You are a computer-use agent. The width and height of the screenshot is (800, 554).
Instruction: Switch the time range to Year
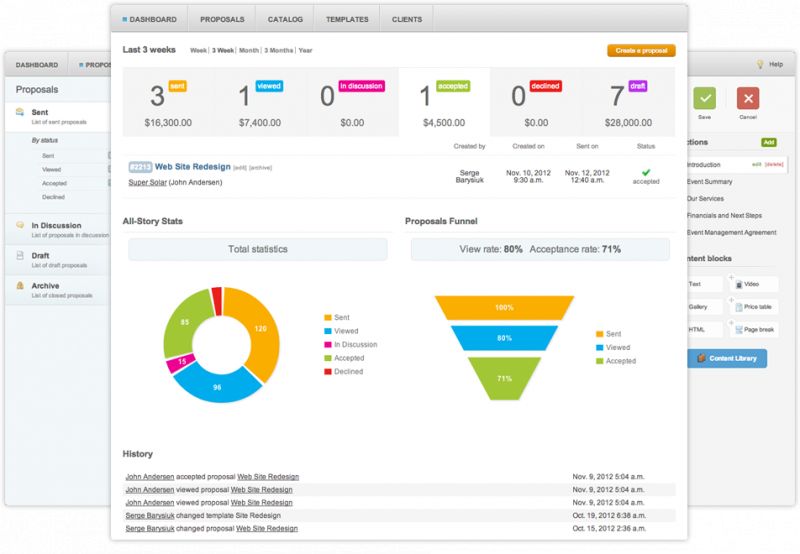click(x=305, y=50)
